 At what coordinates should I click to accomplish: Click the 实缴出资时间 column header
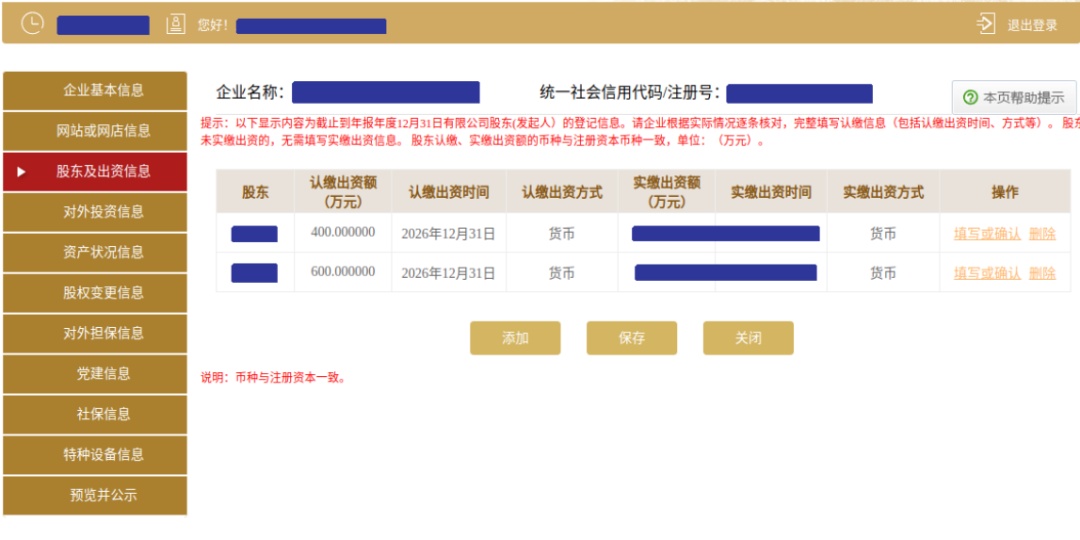tap(771, 192)
